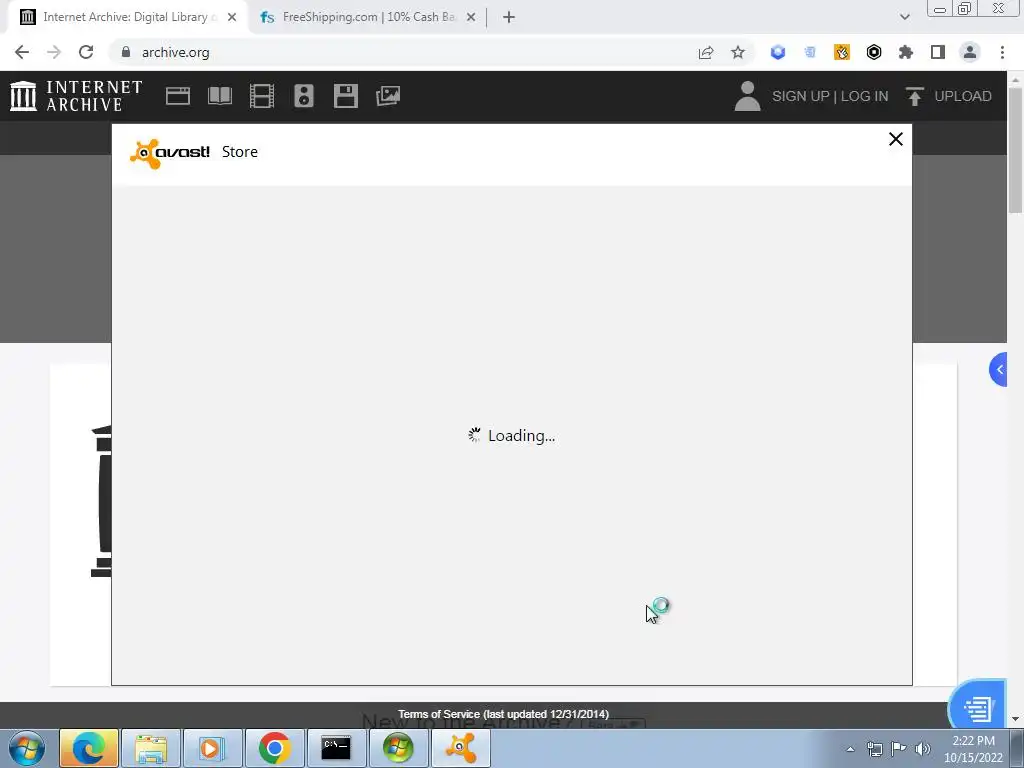Close the Avast Store dialog

tap(895, 139)
